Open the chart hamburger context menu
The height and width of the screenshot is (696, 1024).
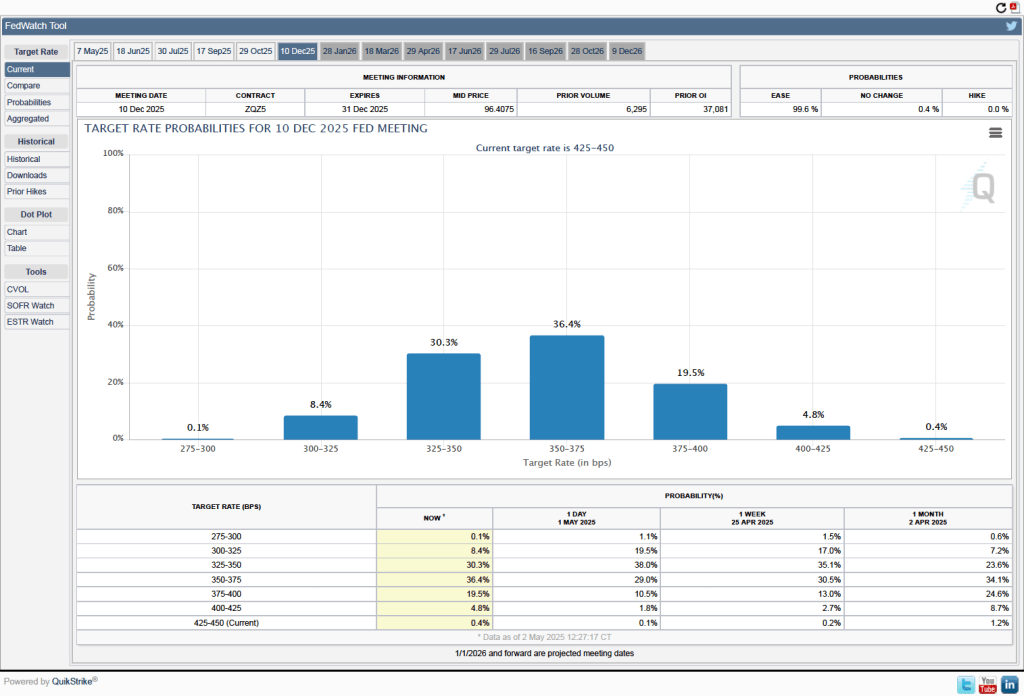click(x=995, y=132)
